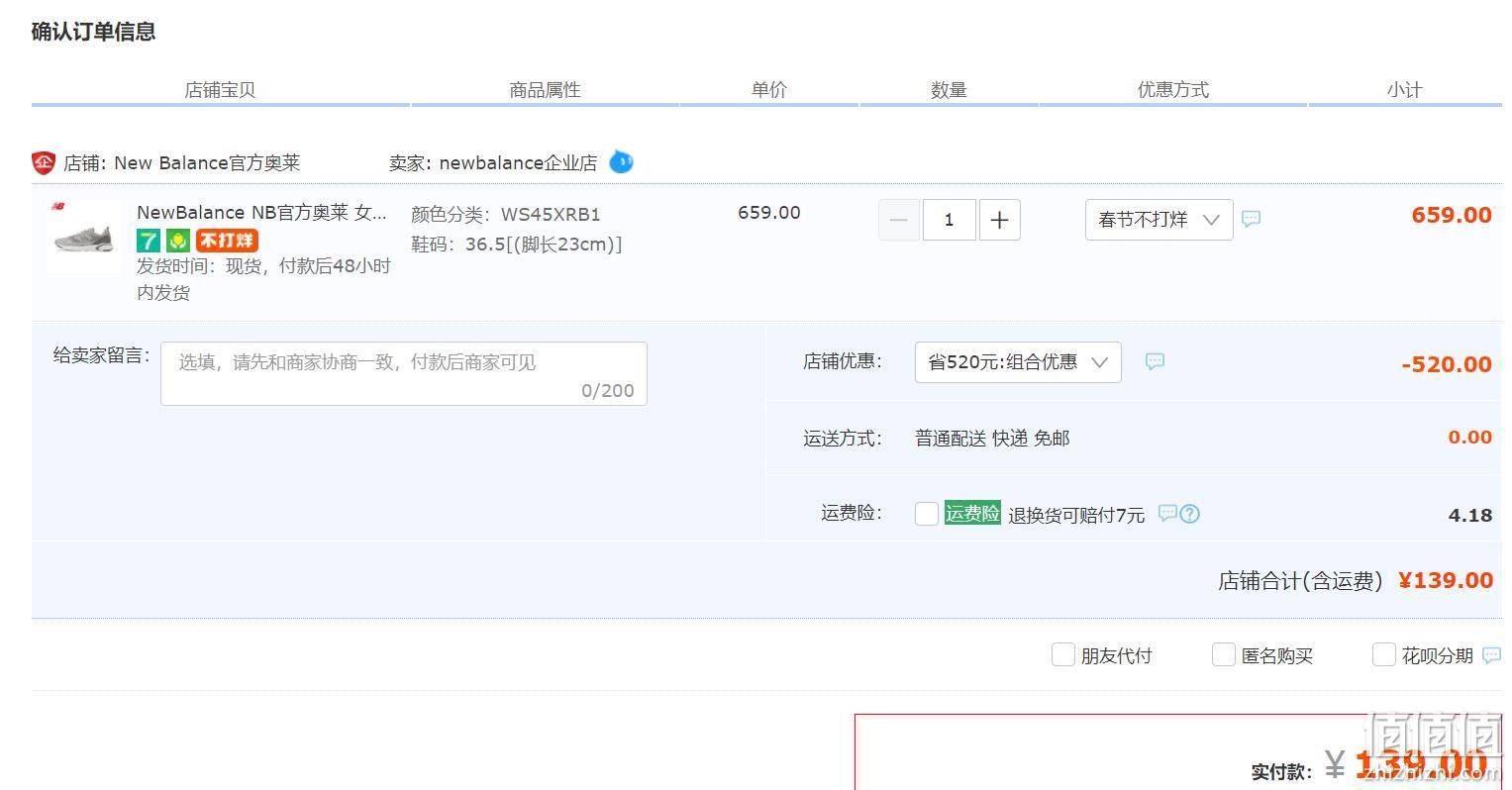
Task: Click the 确认订单信息 heading
Action: coord(93,32)
